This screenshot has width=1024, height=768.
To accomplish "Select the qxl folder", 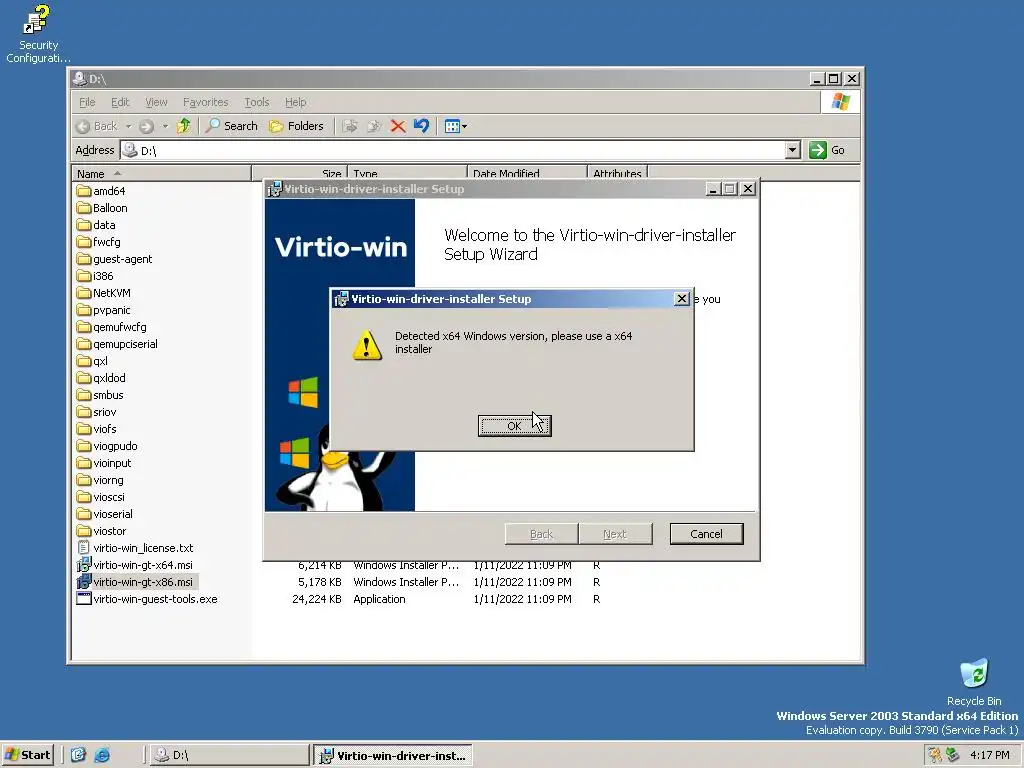I will [x=92, y=360].
